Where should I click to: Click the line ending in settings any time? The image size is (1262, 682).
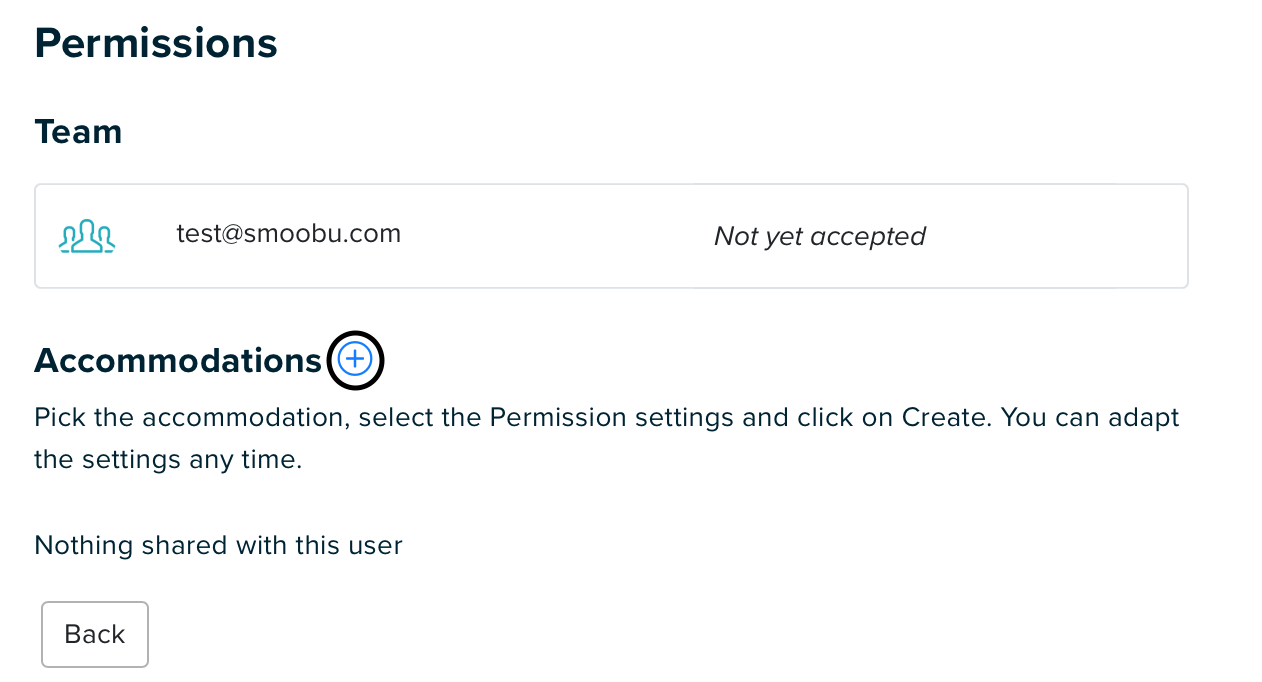168,460
